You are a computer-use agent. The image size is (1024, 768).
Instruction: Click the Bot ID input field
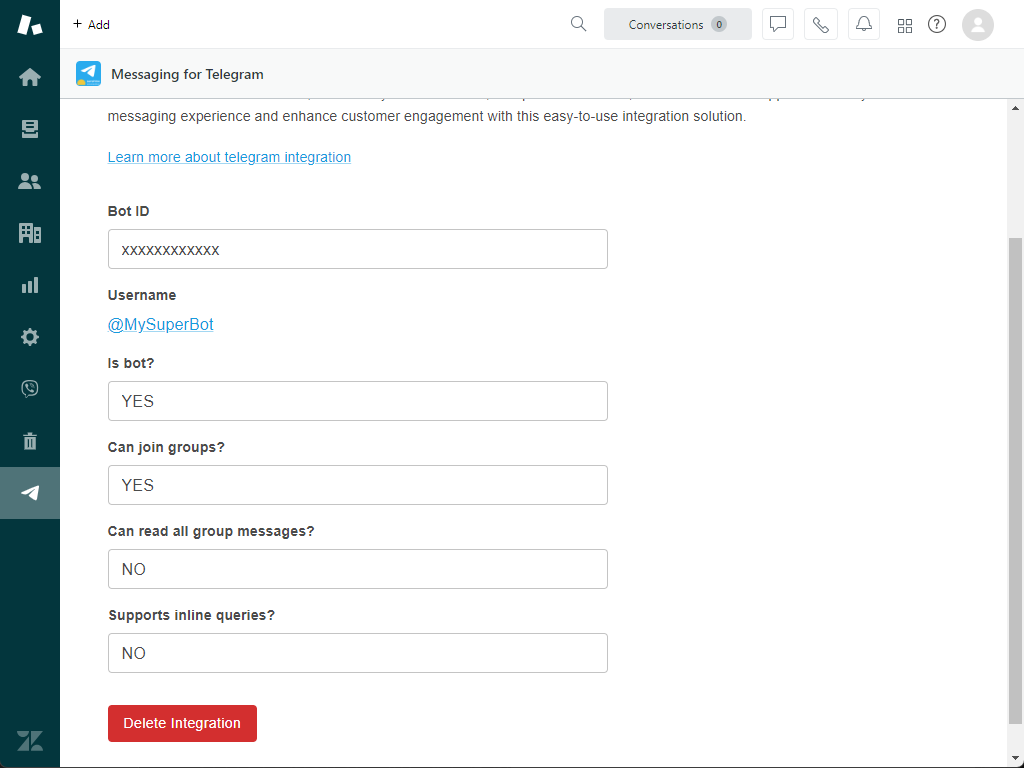coord(357,249)
